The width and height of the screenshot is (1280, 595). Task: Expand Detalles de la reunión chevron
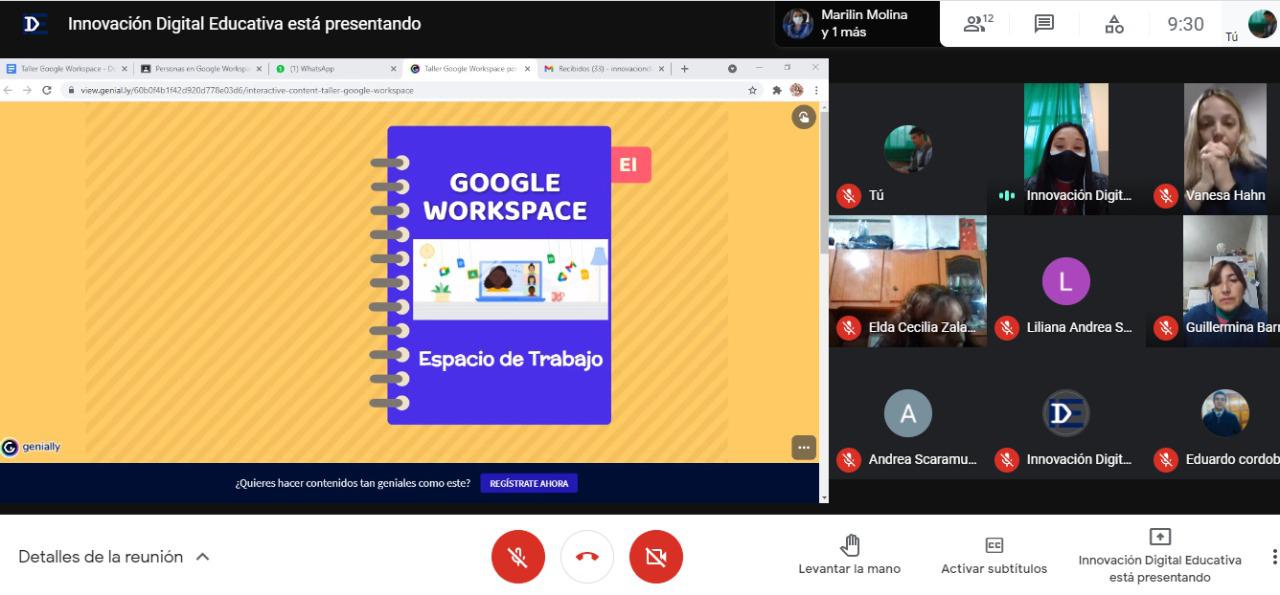point(203,557)
